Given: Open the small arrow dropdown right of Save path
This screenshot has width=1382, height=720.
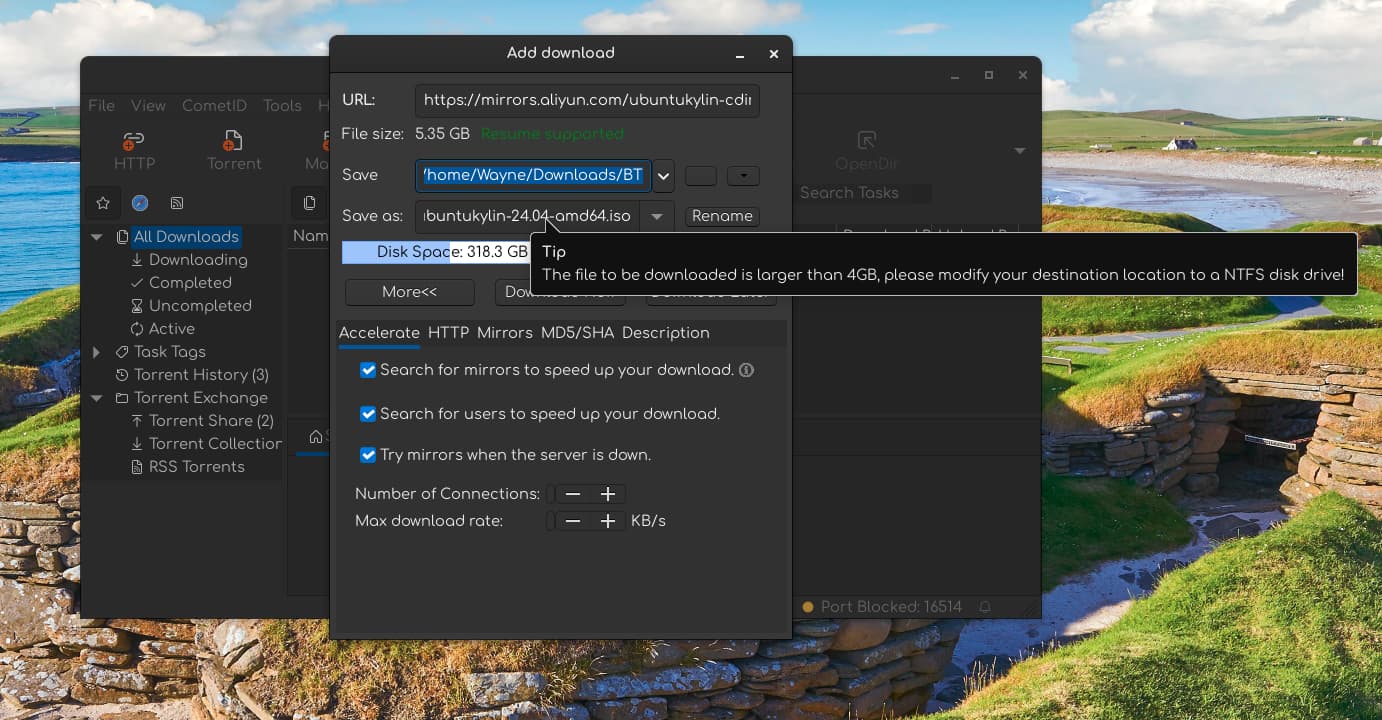Looking at the screenshot, I should [x=743, y=176].
